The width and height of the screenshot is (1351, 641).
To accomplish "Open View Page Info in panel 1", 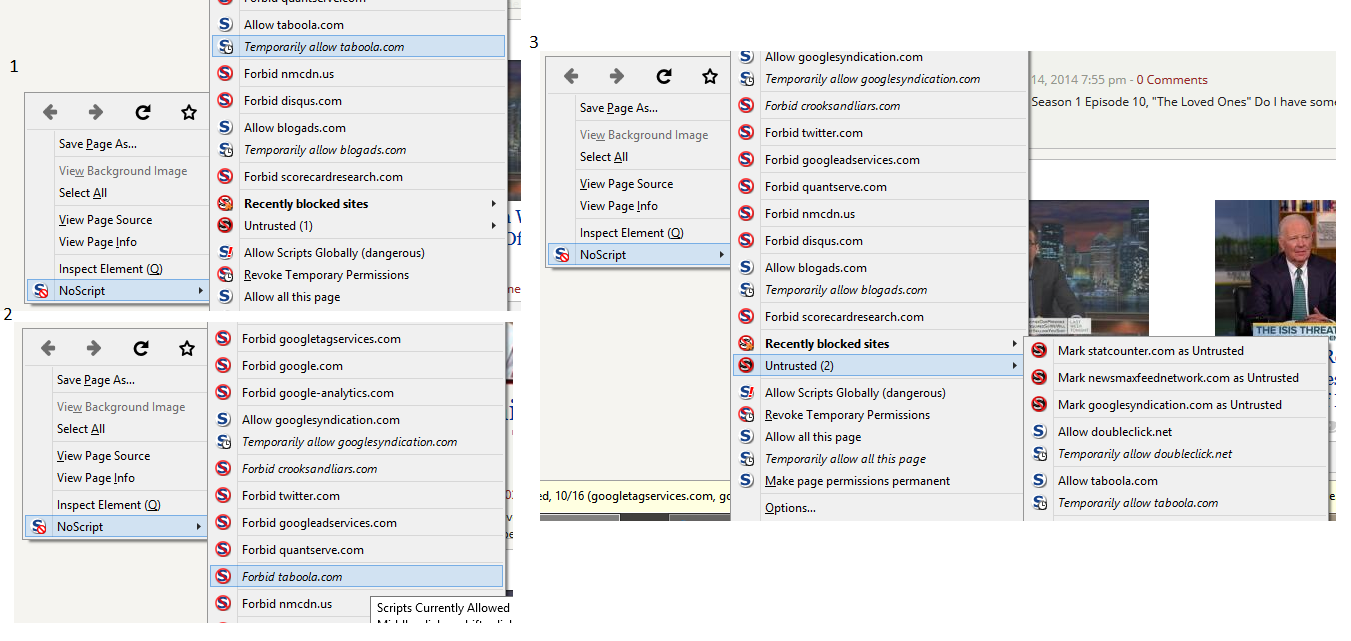I will (x=98, y=242).
